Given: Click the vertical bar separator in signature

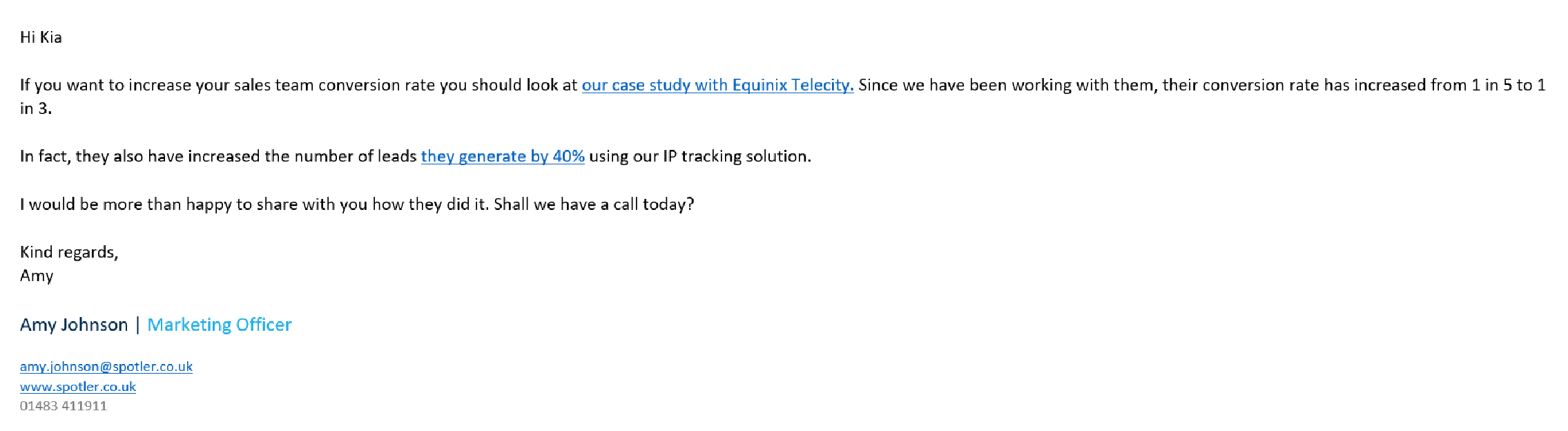Looking at the screenshot, I should click(x=137, y=325).
